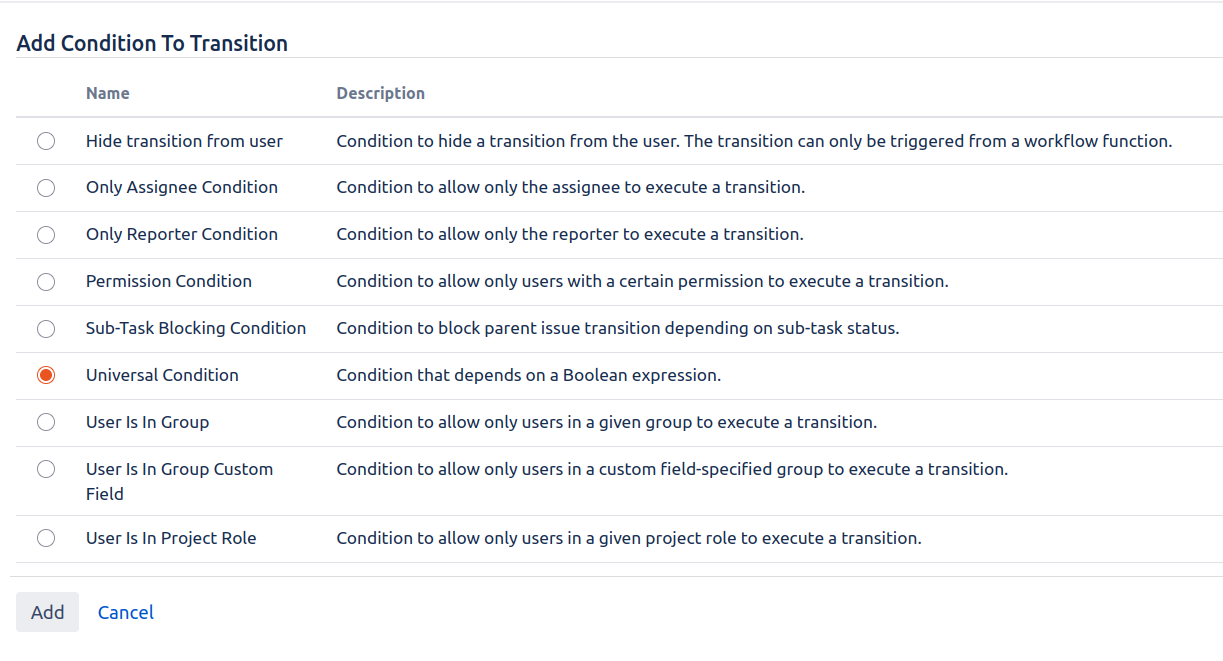Click the Universal Condition name label
1223x661 pixels.
click(162, 375)
